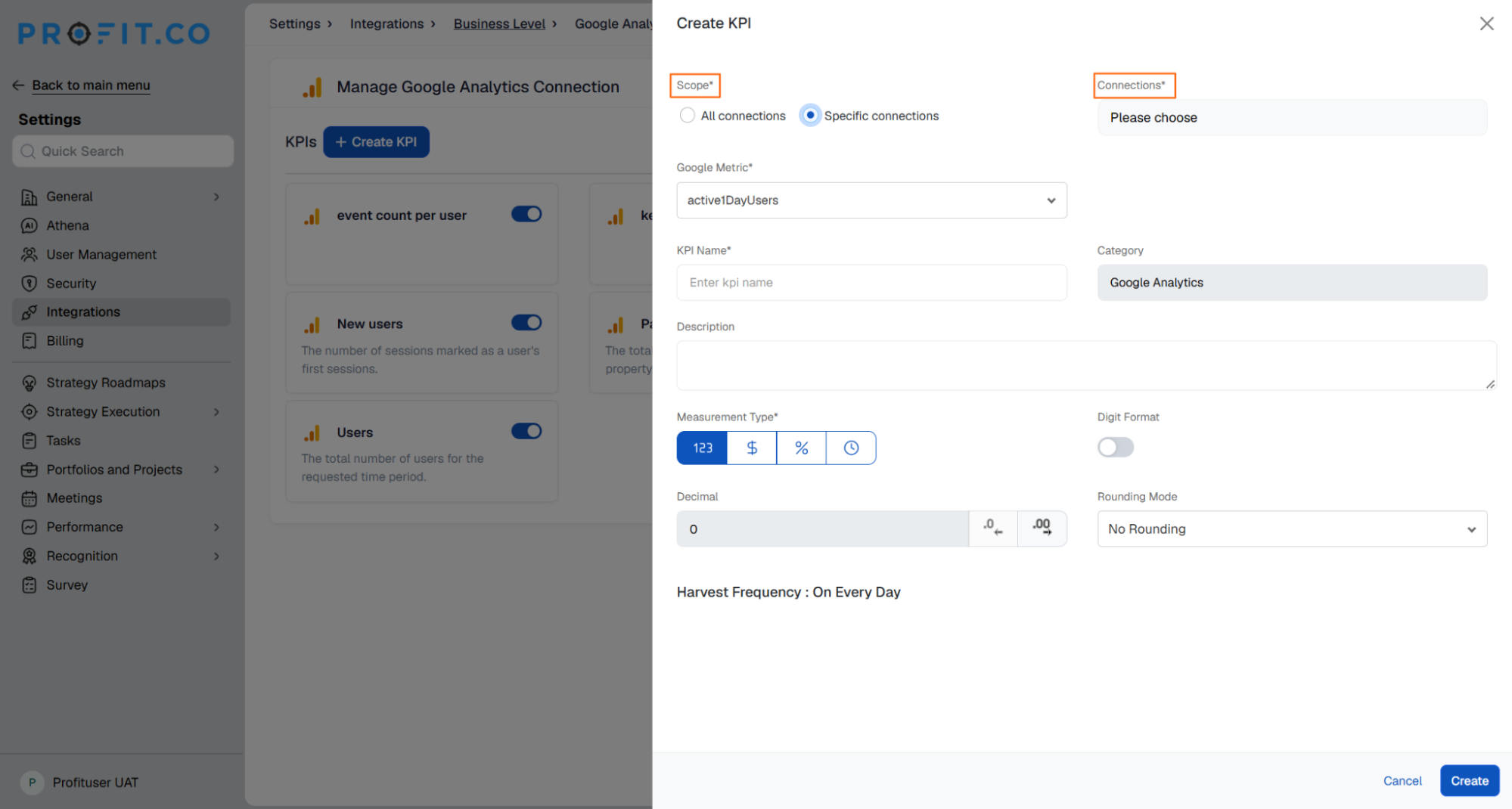
Task: Open the Billing menu item
Action: click(121, 341)
